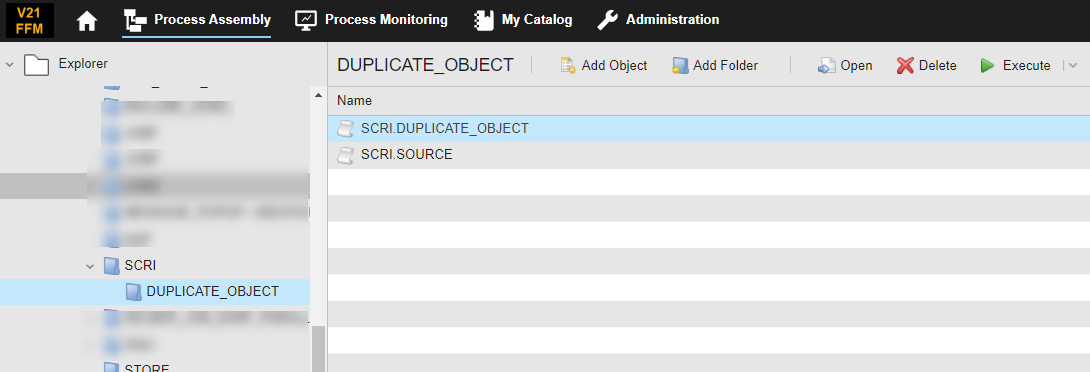Open the Execute dropdown arrow

[x=1073, y=65]
